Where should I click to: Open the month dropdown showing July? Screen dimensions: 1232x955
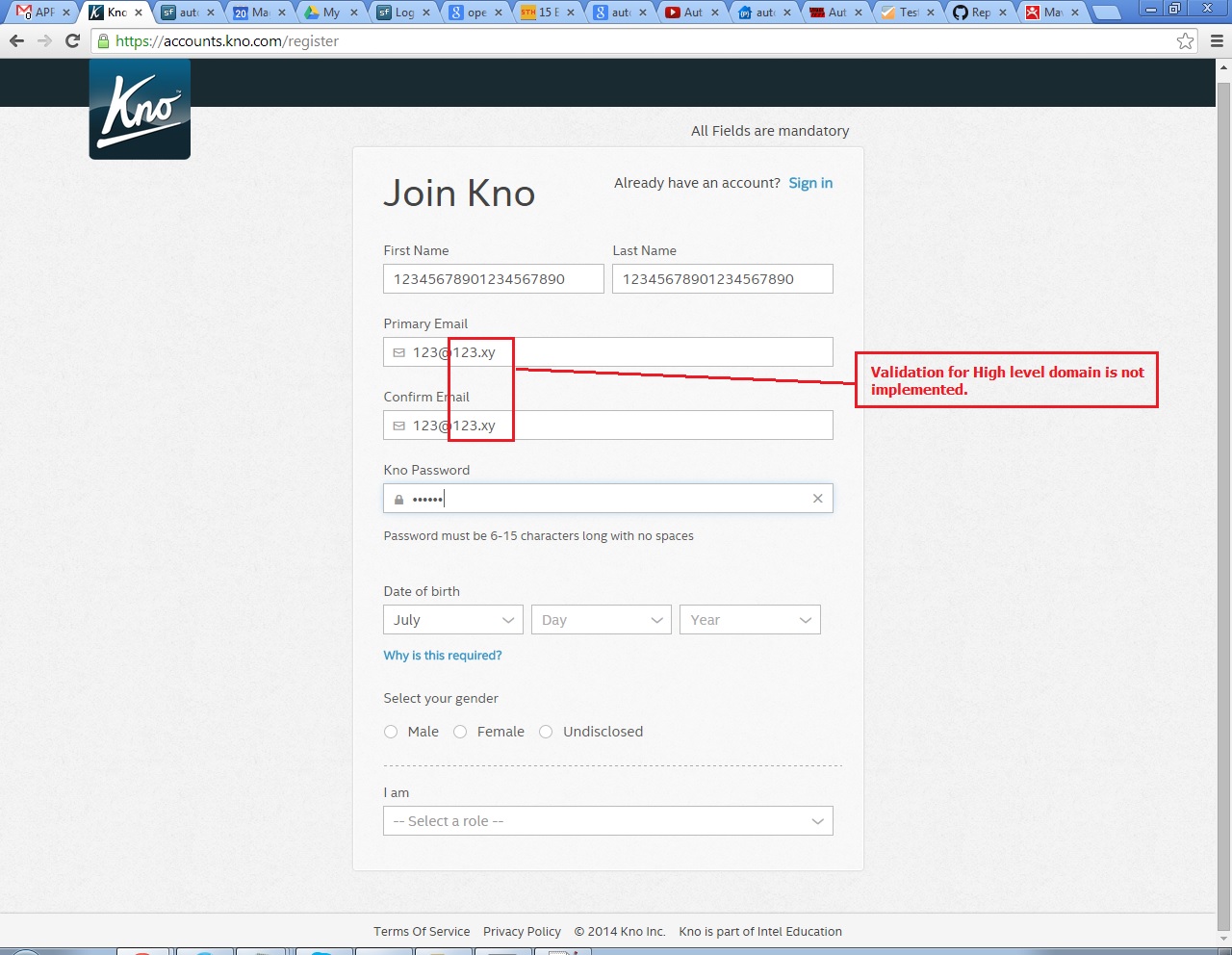(x=453, y=620)
